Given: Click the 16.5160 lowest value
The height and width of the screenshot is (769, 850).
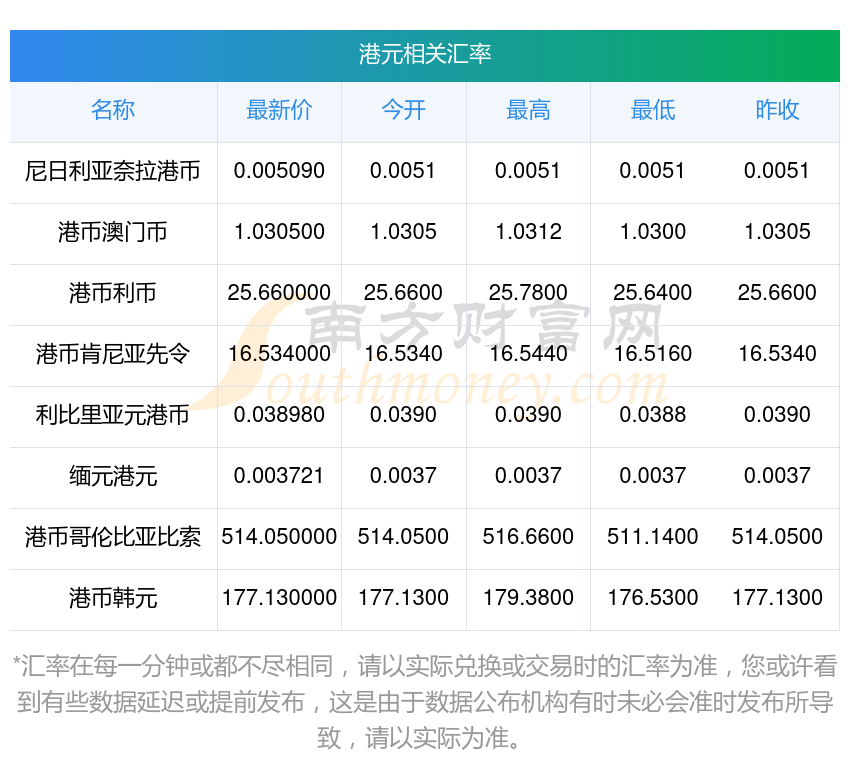Looking at the screenshot, I should [653, 354].
